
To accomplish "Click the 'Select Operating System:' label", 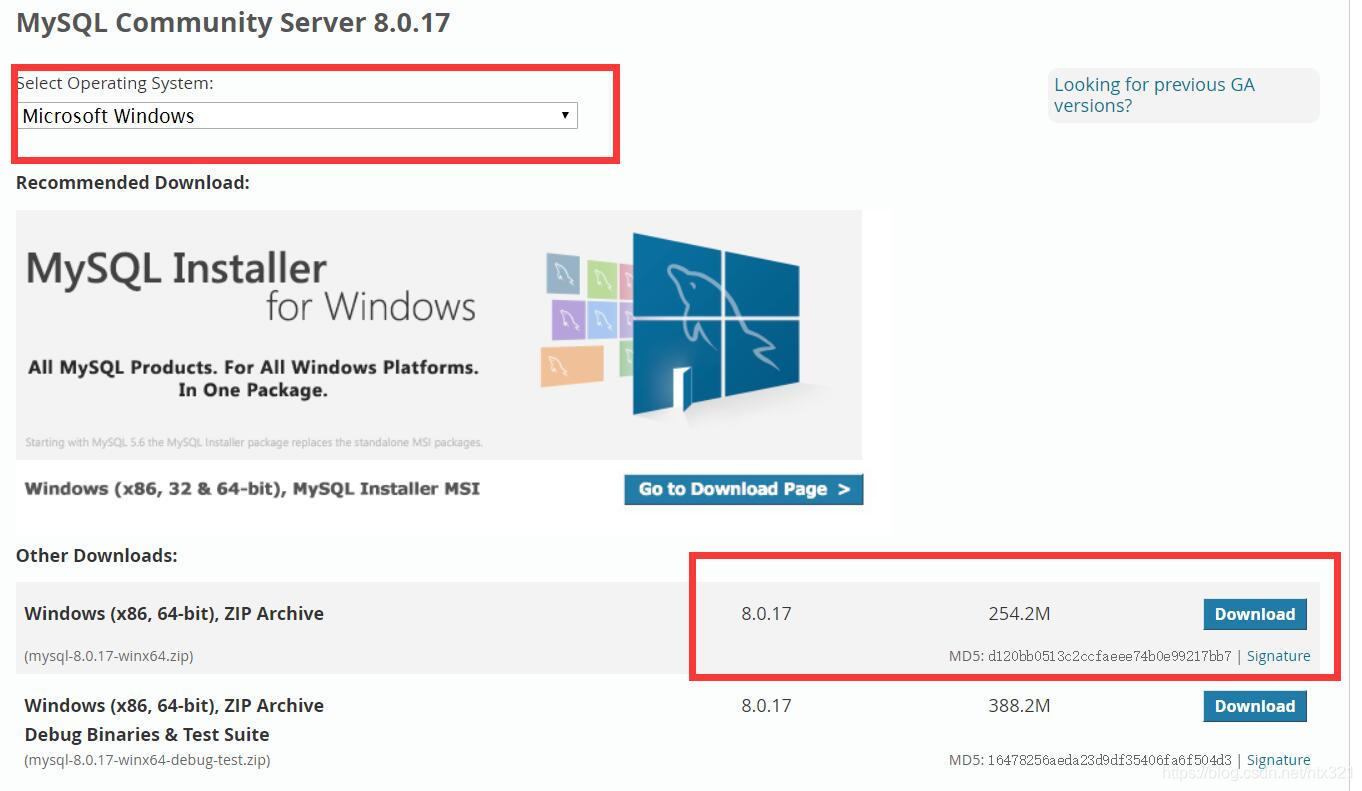I will [x=115, y=83].
